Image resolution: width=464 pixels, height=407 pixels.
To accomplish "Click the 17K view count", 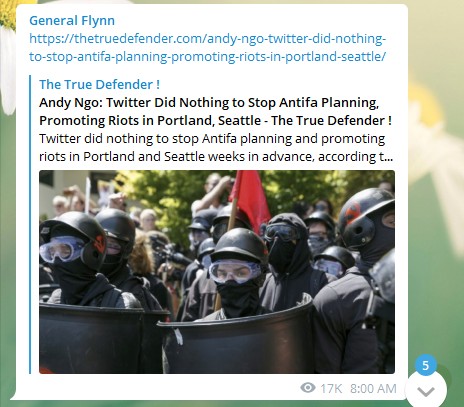I will point(331,388).
